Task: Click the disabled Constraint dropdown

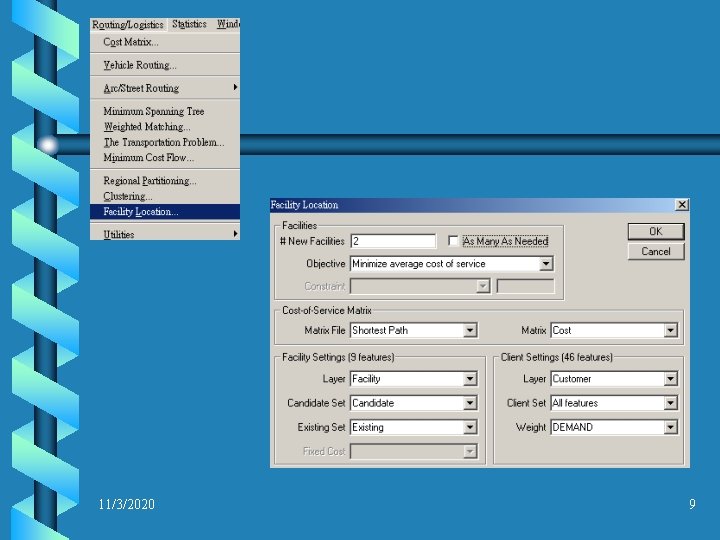Action: (420, 286)
